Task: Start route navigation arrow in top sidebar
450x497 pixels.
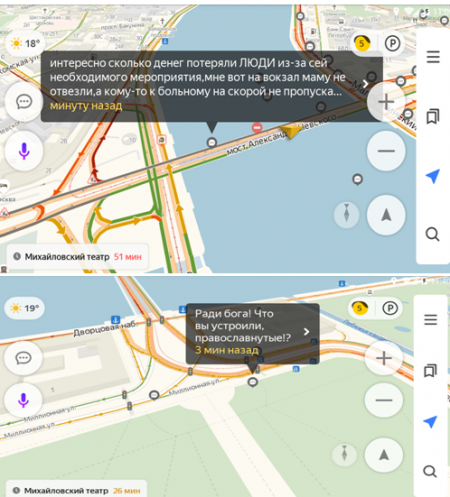Action: click(433, 176)
